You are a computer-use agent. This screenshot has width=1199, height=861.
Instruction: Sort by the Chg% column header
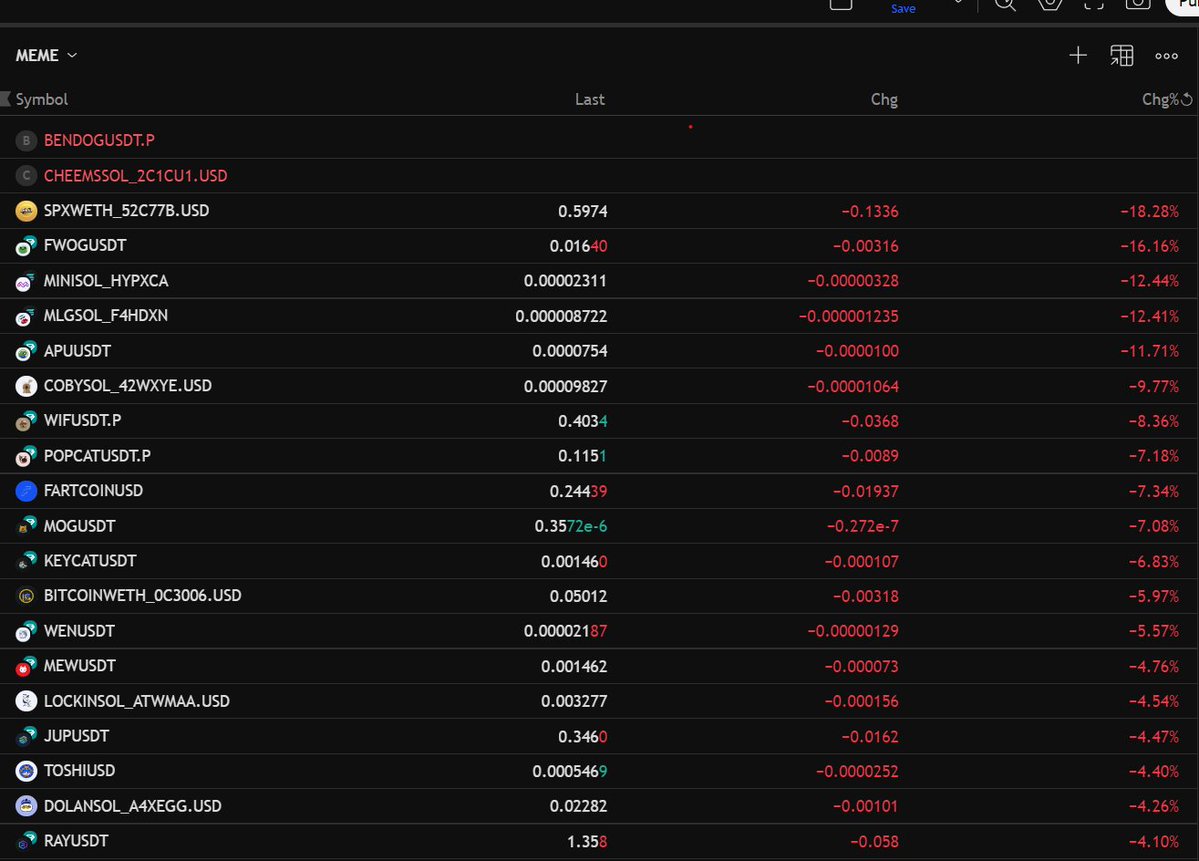click(1159, 100)
